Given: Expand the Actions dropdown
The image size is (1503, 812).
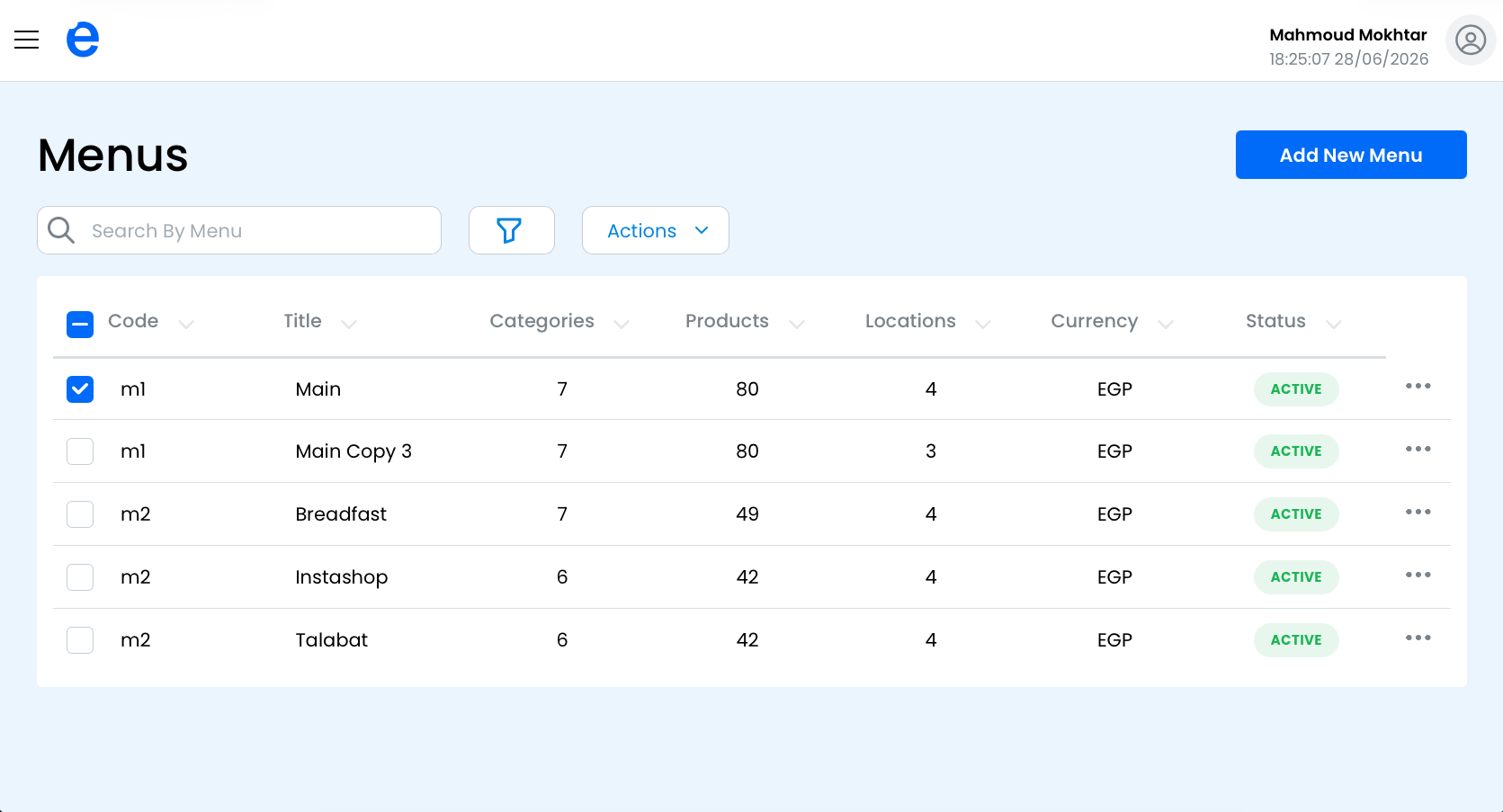Looking at the screenshot, I should click(x=656, y=230).
